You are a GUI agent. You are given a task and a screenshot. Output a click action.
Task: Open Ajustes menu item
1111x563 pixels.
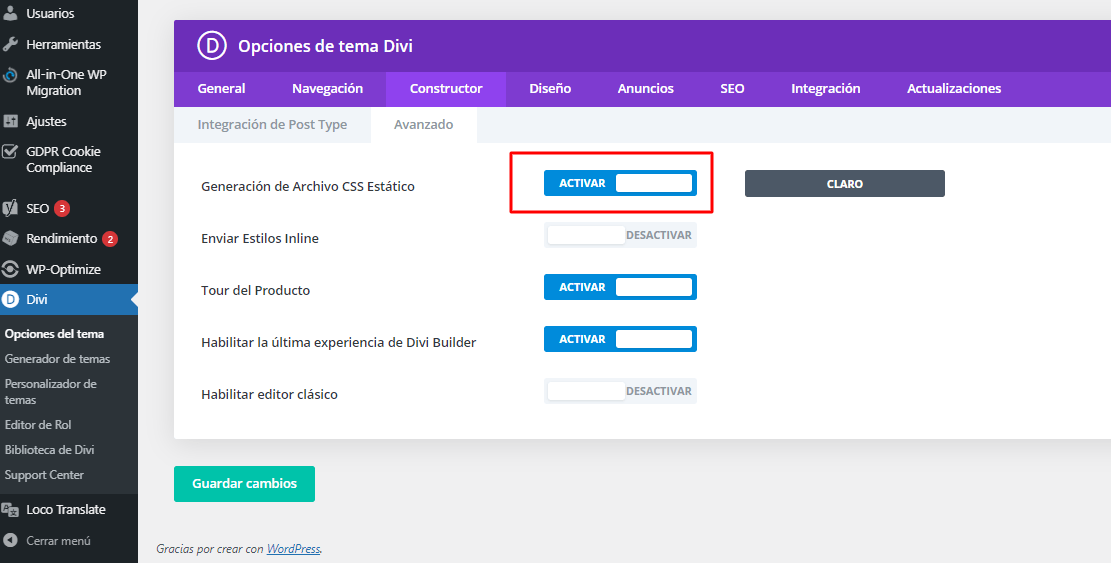(69, 121)
